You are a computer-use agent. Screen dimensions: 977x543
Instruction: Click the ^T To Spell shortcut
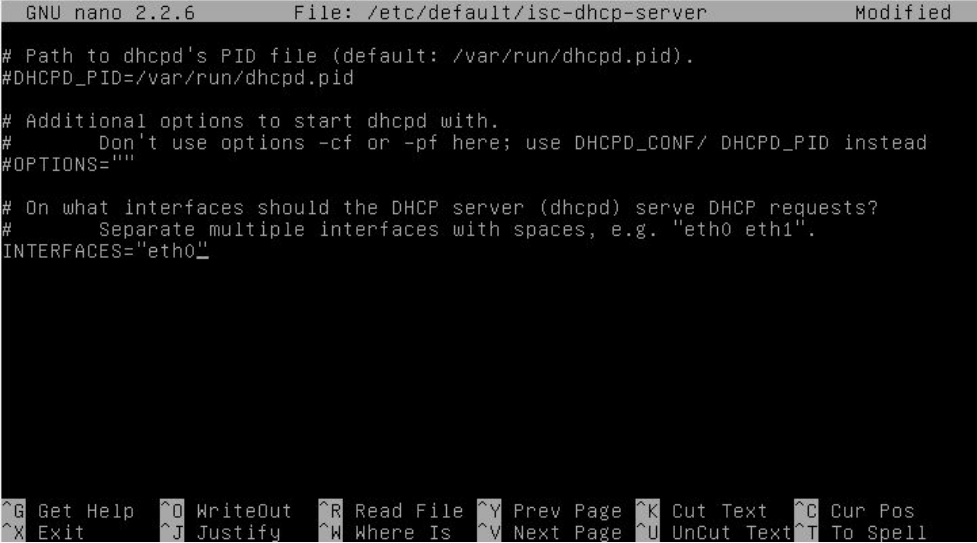click(860, 532)
